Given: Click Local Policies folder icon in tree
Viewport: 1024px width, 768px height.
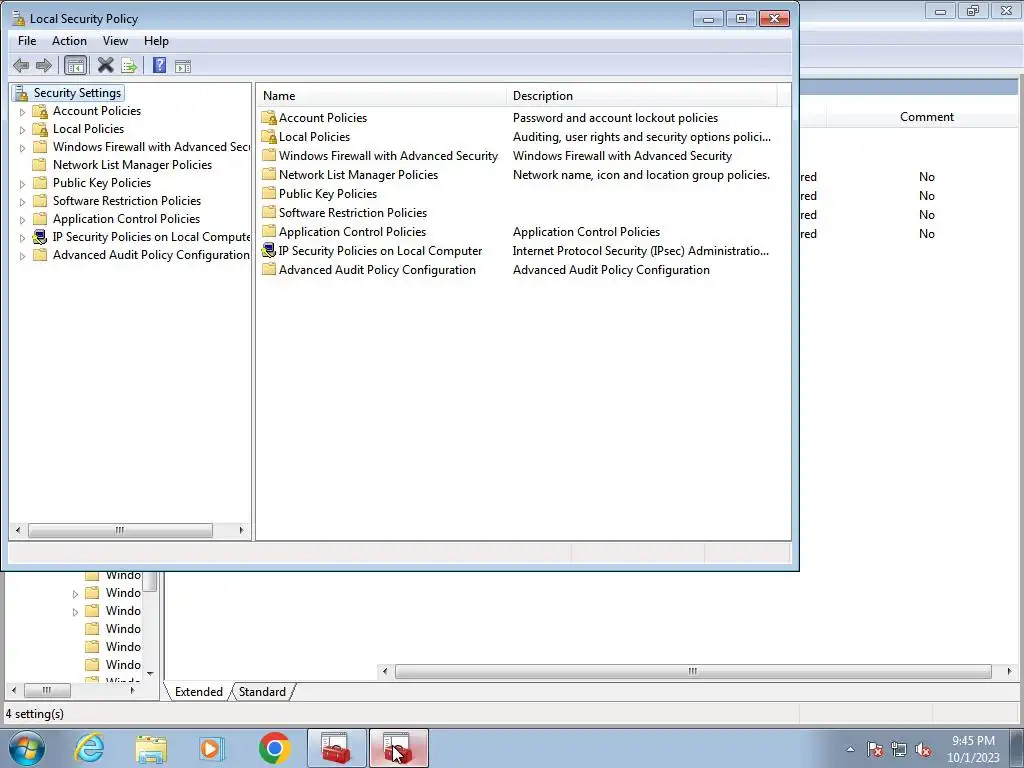Looking at the screenshot, I should [40, 129].
